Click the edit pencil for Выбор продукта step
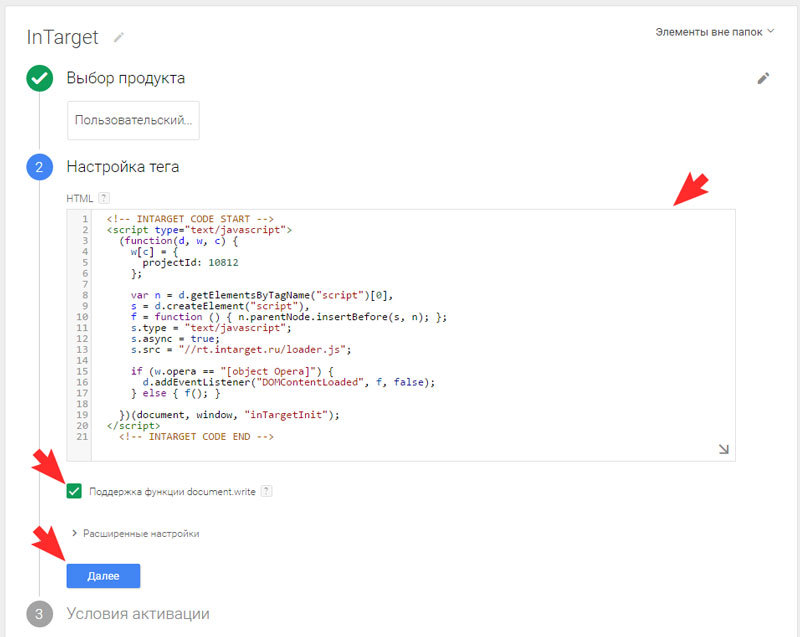This screenshot has width=800, height=637. 763,78
